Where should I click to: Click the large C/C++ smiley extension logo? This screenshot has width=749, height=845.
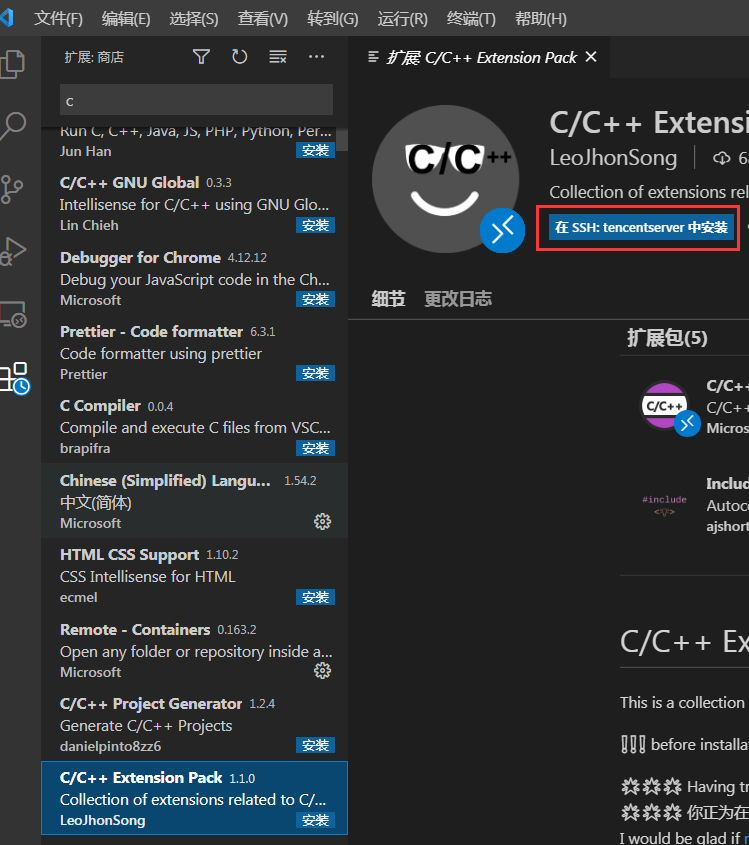tap(446, 179)
